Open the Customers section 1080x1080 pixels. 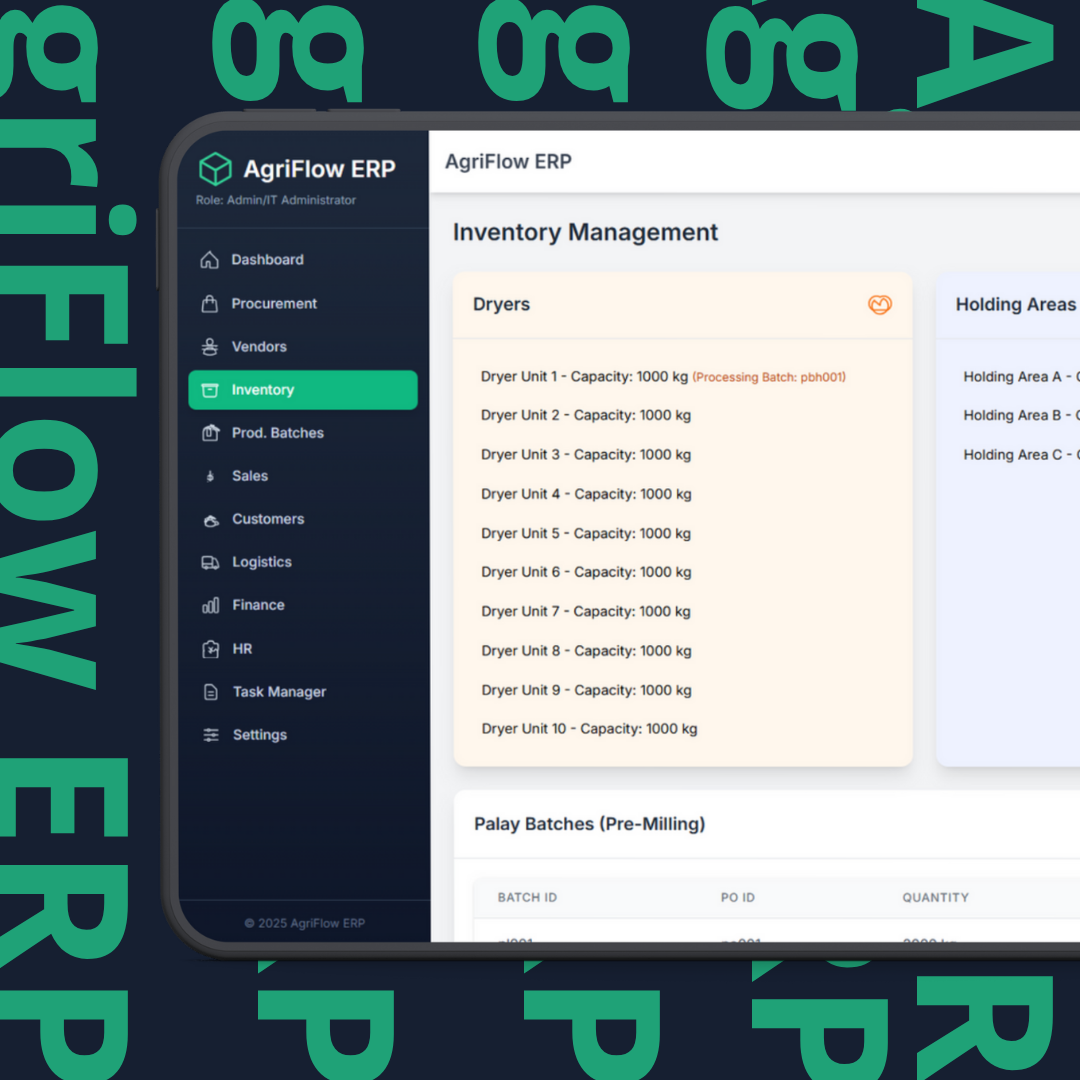point(267,519)
